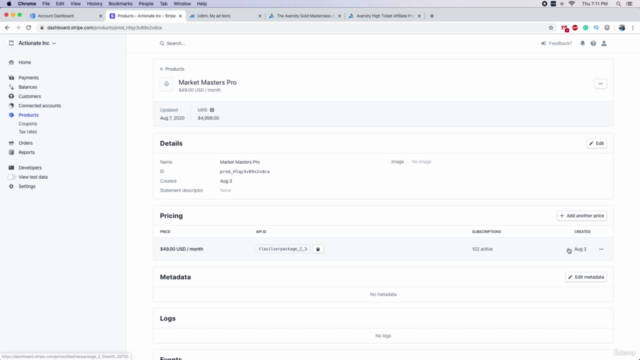Click the Developers sidebar icon
This screenshot has height=360, width=640.
(x=11, y=168)
